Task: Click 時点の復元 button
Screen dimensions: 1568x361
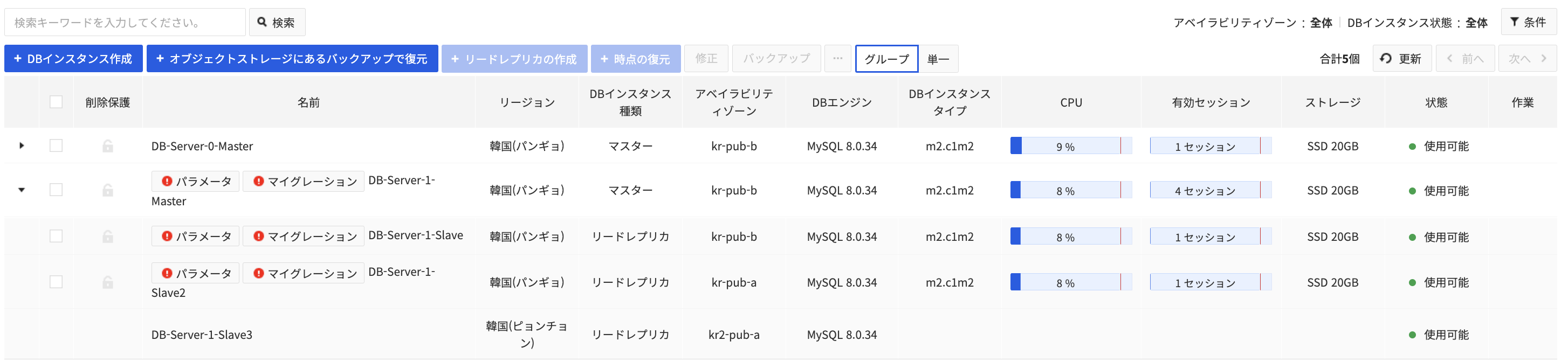Action: pos(636,59)
